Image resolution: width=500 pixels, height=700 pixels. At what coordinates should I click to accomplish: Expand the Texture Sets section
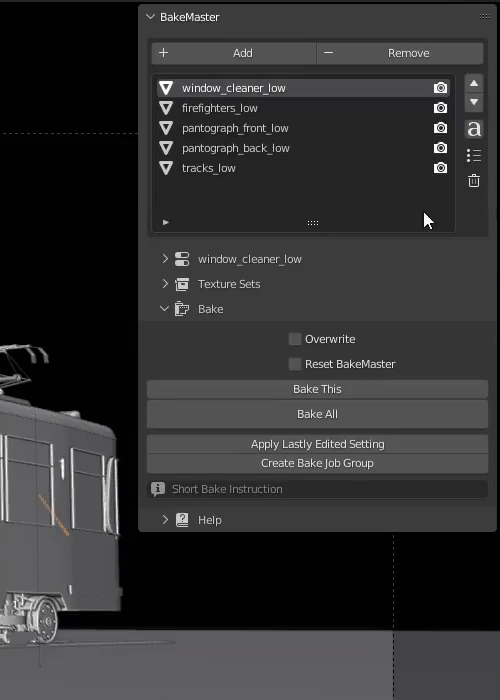point(165,283)
